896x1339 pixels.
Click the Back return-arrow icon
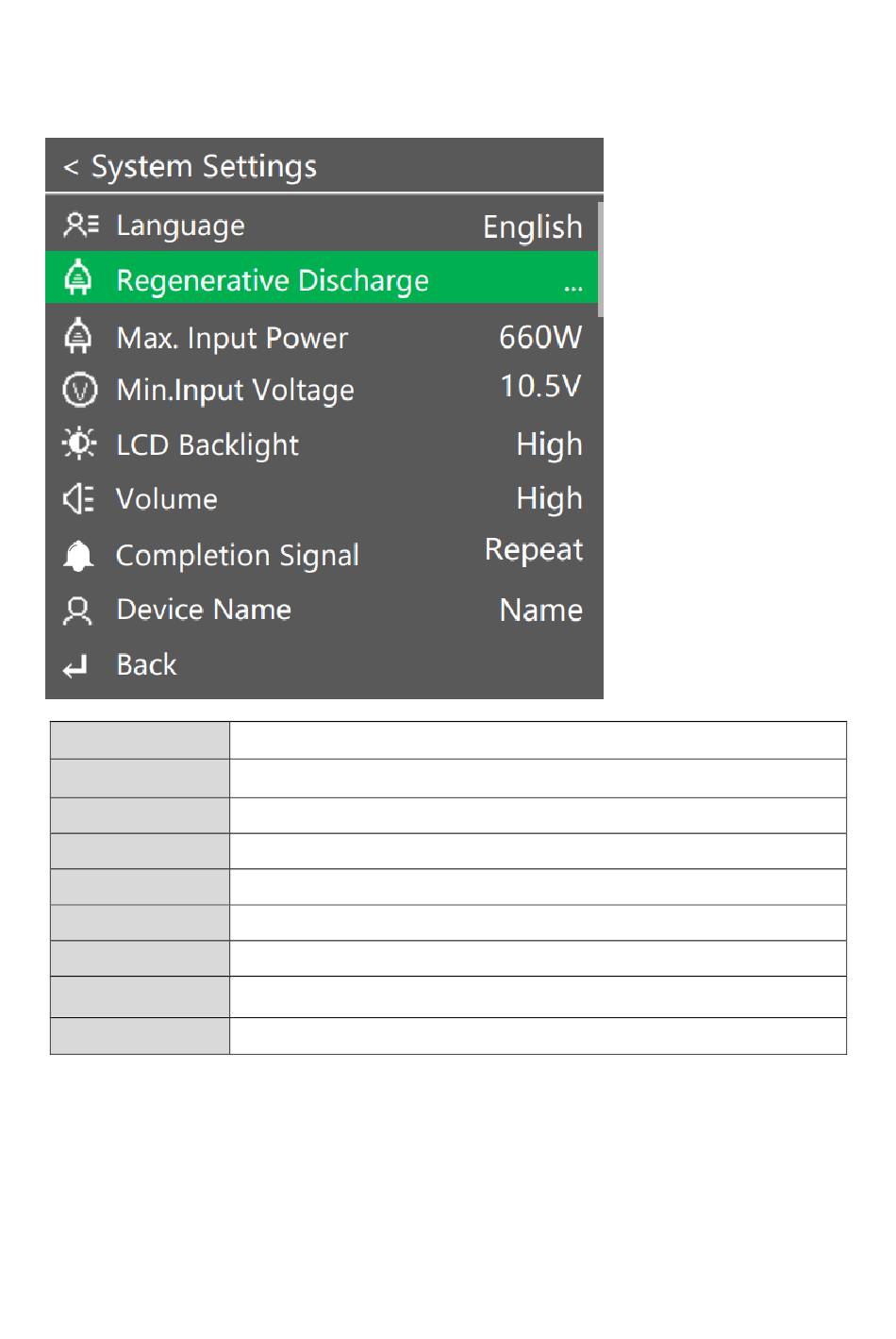(x=75, y=667)
